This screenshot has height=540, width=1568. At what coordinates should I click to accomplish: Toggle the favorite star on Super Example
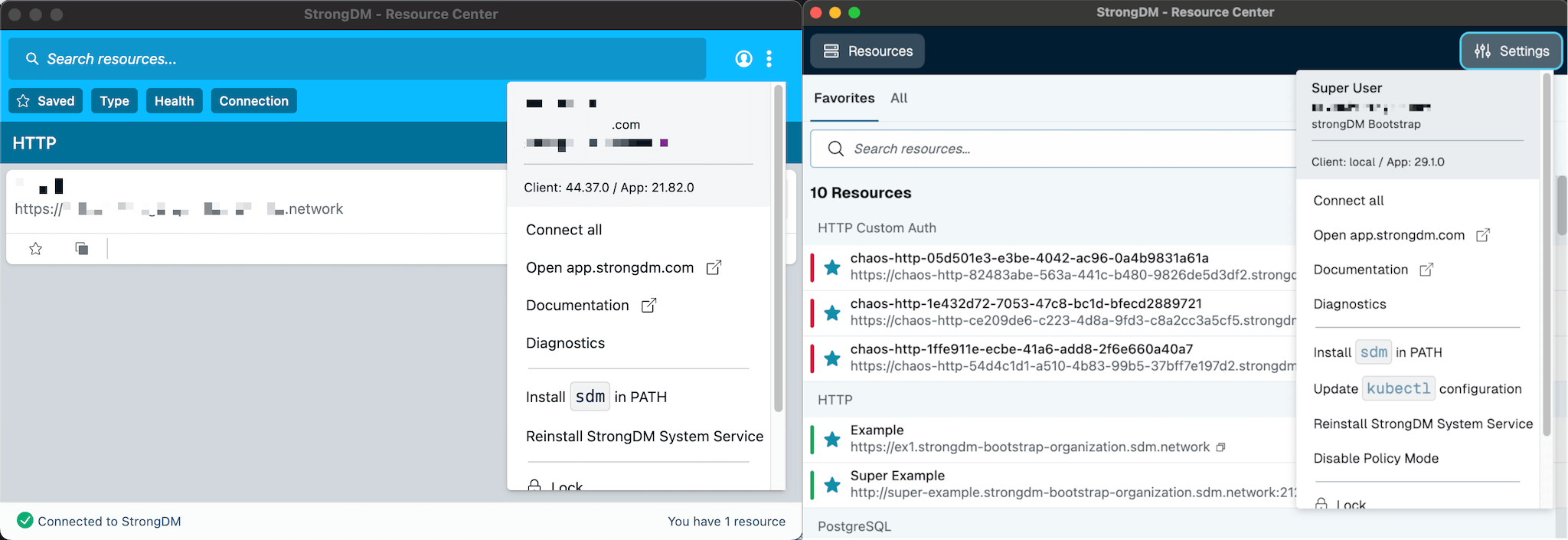point(832,484)
